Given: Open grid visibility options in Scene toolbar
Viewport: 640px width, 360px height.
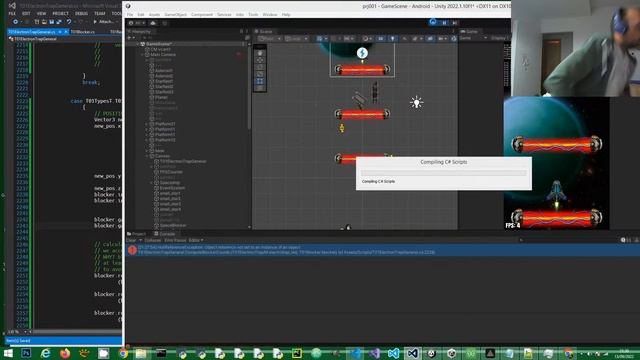Looking at the screenshot, I should click(x=322, y=38).
